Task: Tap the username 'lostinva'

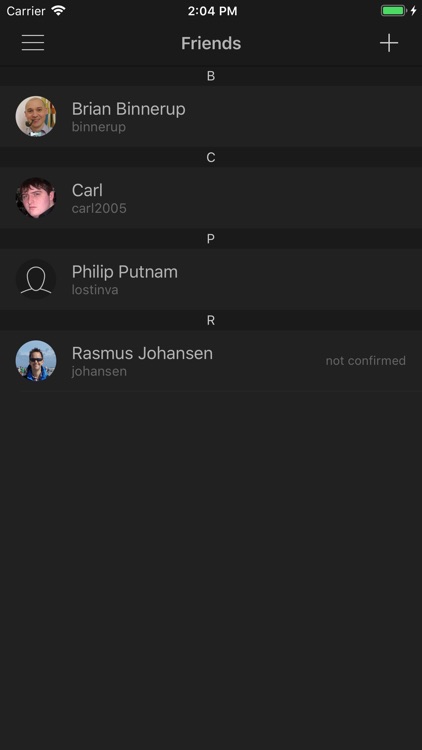Action: (95, 290)
